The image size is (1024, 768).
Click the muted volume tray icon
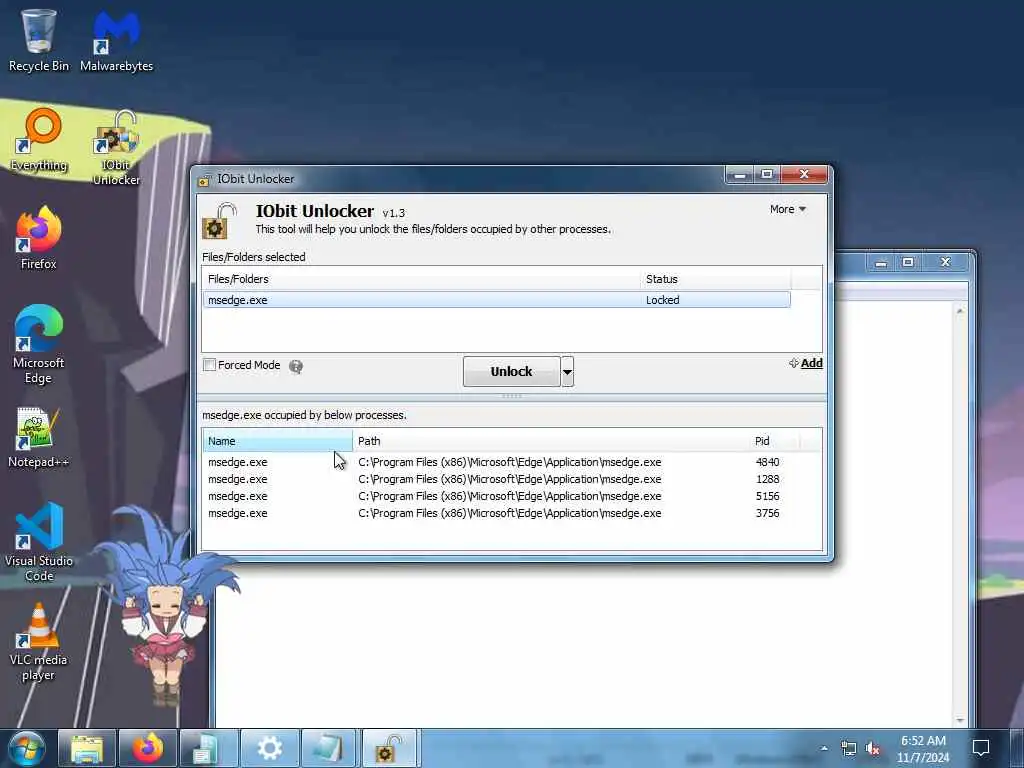(872, 748)
